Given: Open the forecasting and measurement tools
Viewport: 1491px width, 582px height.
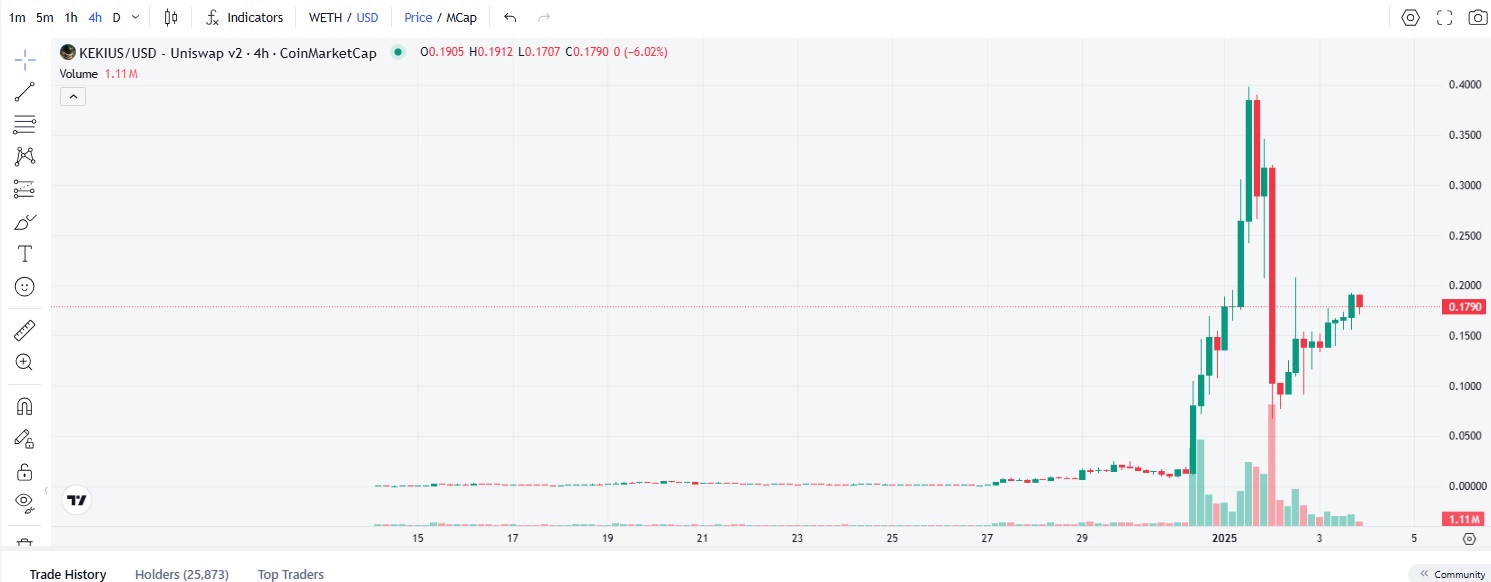Looking at the screenshot, I should click(x=25, y=189).
